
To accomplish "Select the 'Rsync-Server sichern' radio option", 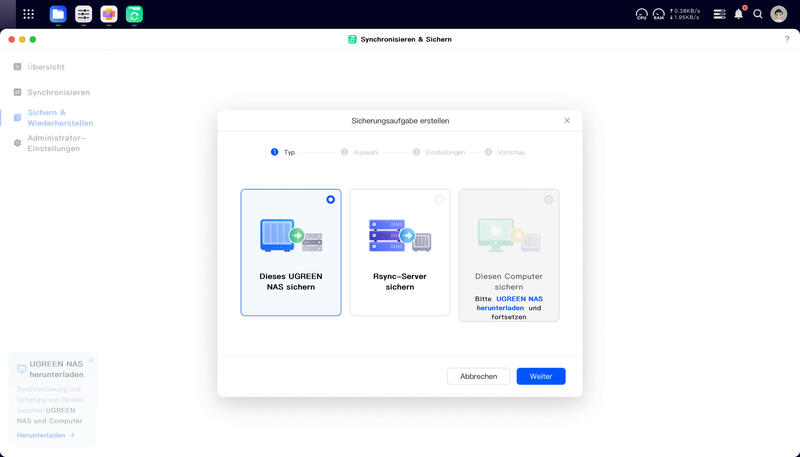I will coord(439,199).
